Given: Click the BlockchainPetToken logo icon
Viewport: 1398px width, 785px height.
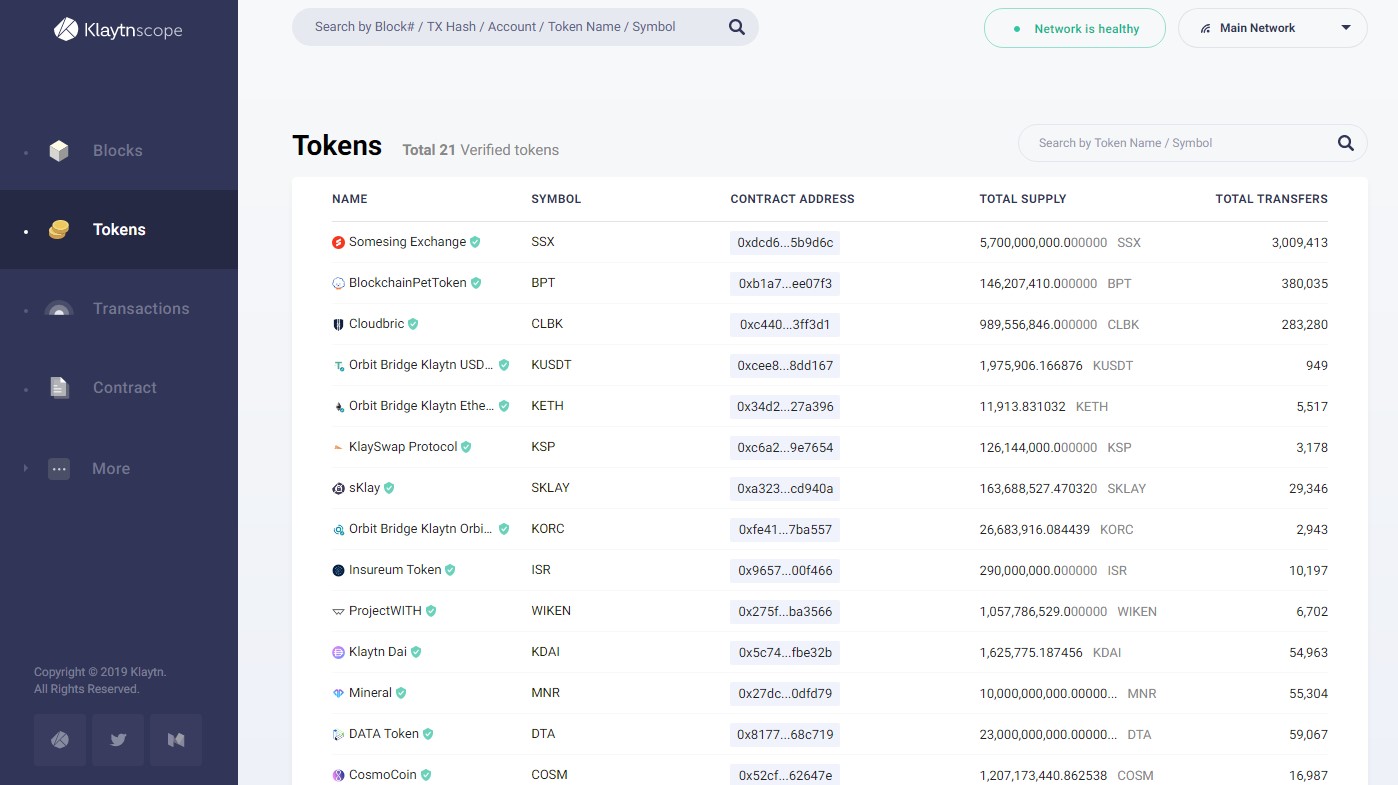Looking at the screenshot, I should pyautogui.click(x=338, y=283).
